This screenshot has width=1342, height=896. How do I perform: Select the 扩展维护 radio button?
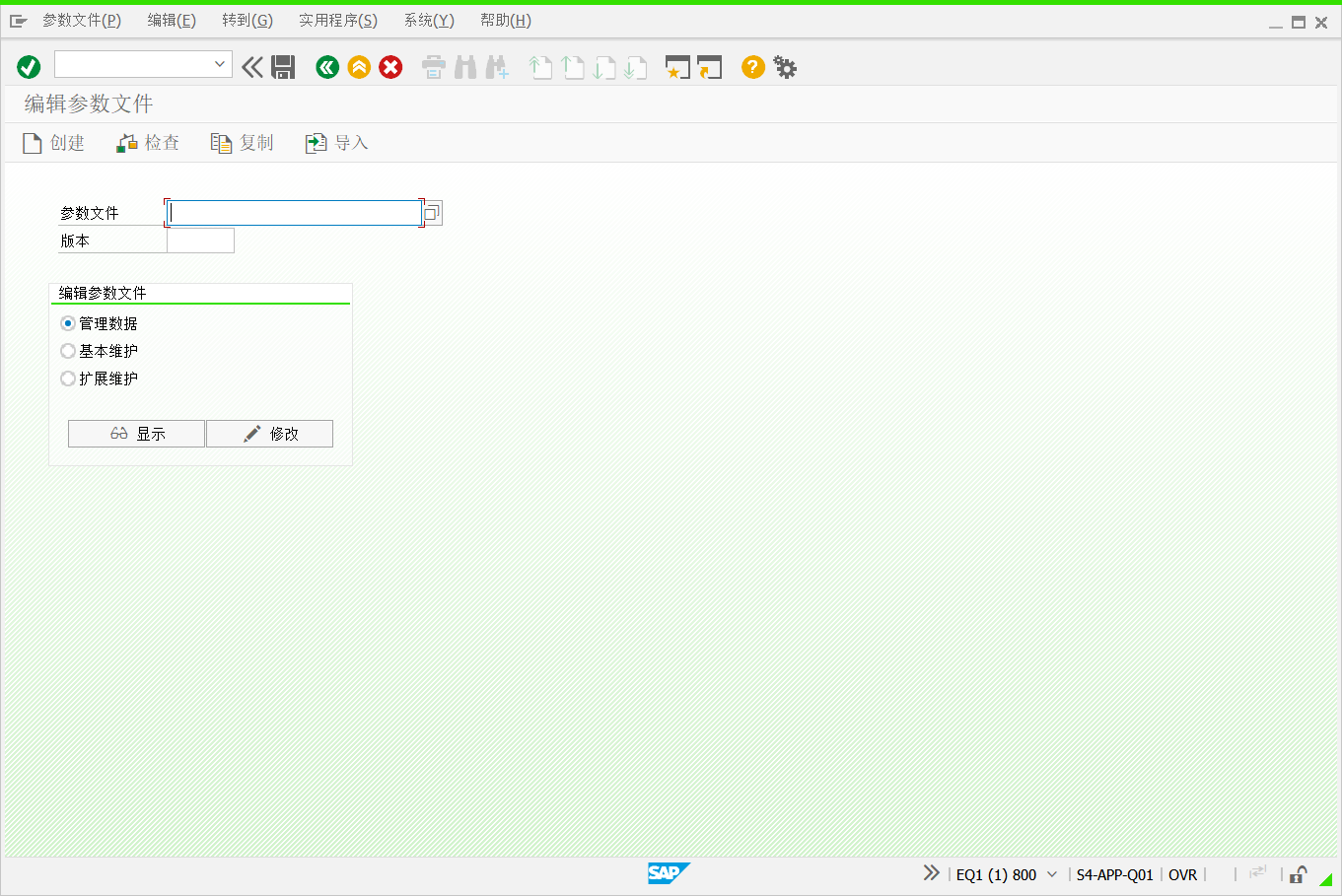pyautogui.click(x=68, y=379)
